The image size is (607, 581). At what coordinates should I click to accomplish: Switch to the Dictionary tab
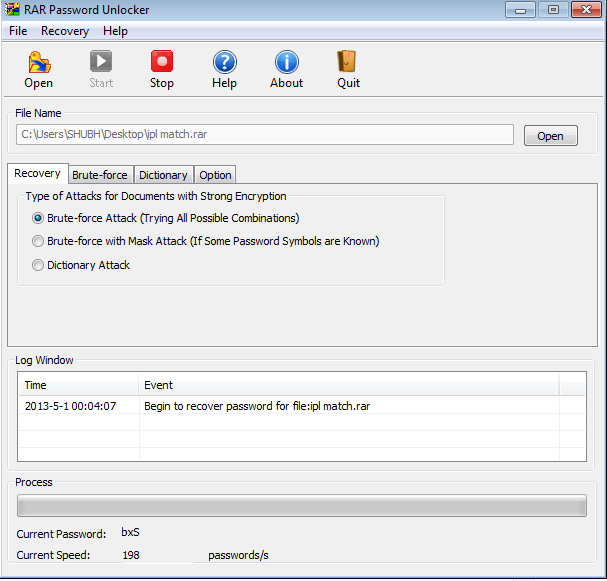point(163,175)
